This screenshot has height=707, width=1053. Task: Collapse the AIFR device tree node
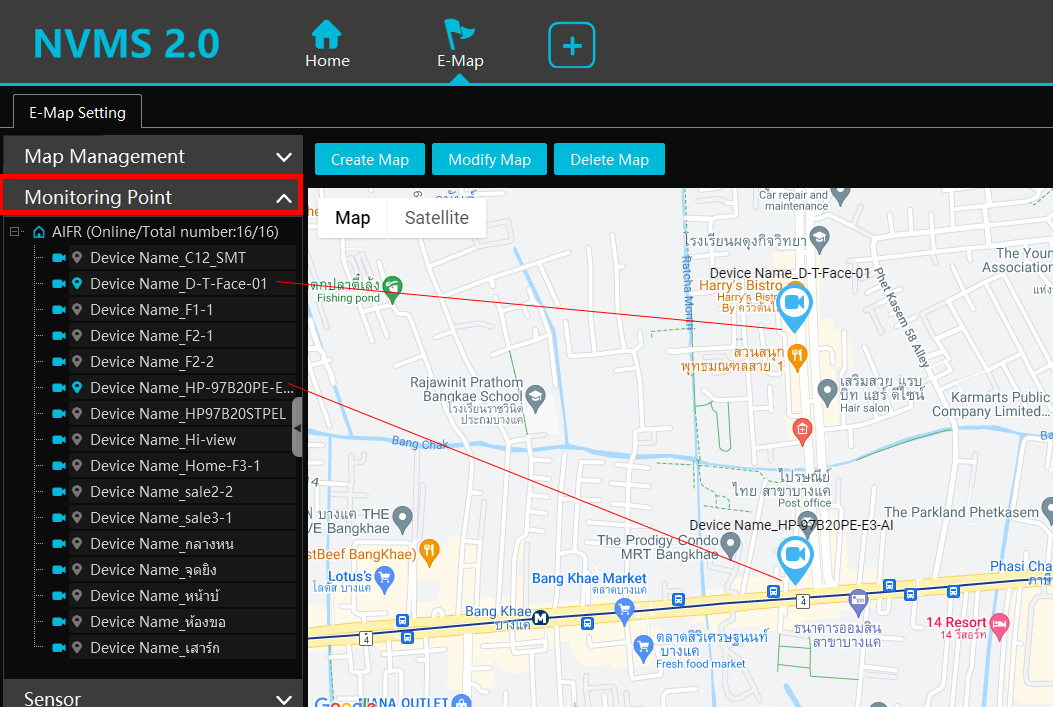16,232
